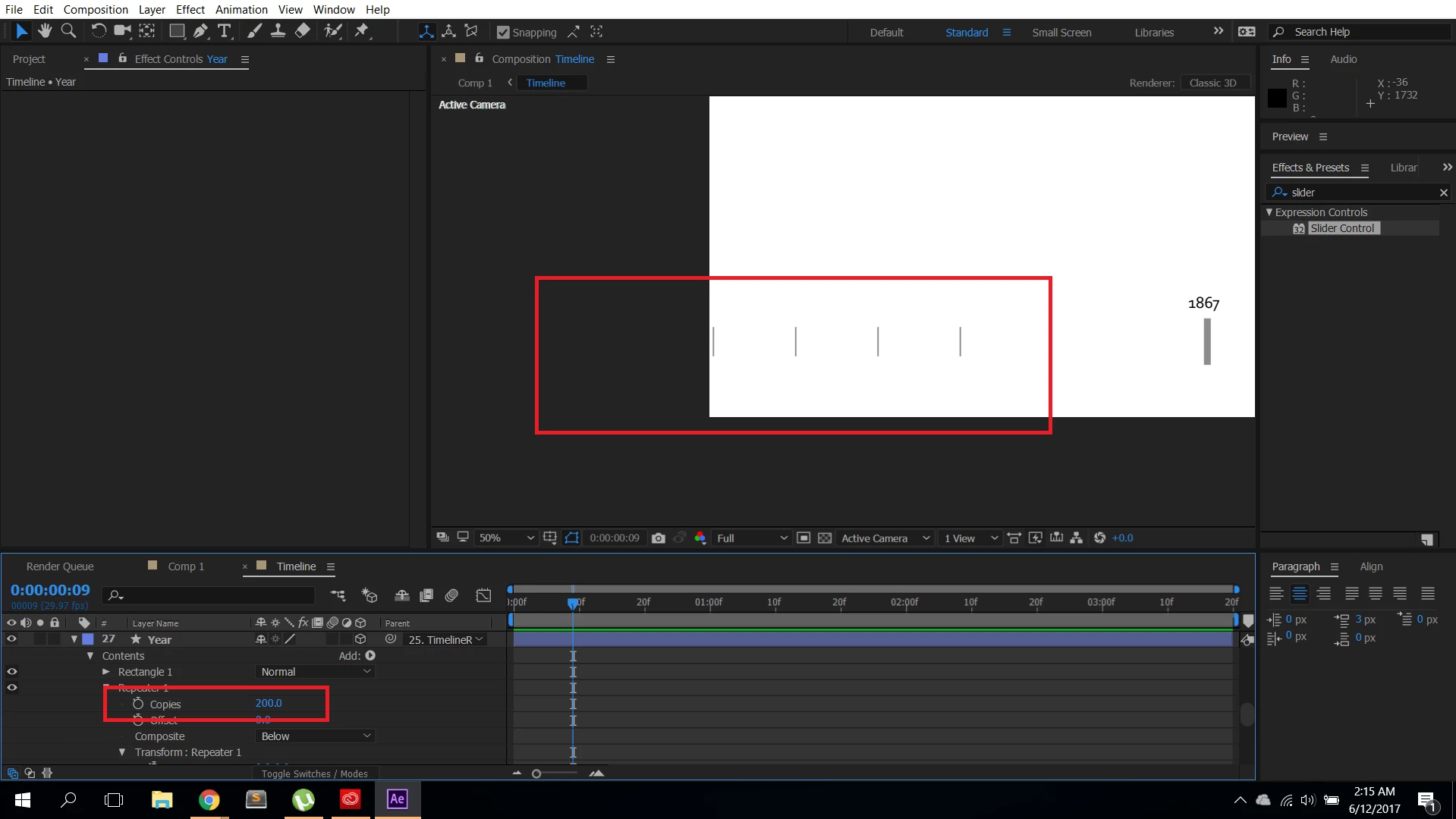Toggle lock on Composition viewer panel
The image size is (1456, 819).
(479, 58)
